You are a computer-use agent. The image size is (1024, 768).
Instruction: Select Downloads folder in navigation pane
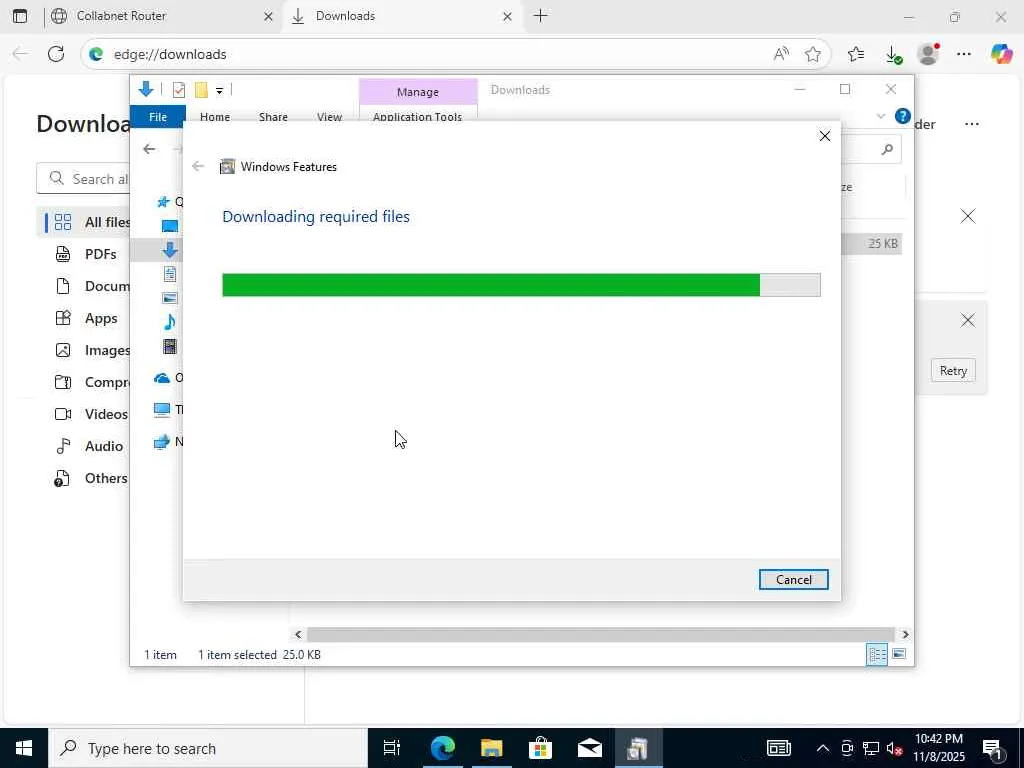coord(170,249)
